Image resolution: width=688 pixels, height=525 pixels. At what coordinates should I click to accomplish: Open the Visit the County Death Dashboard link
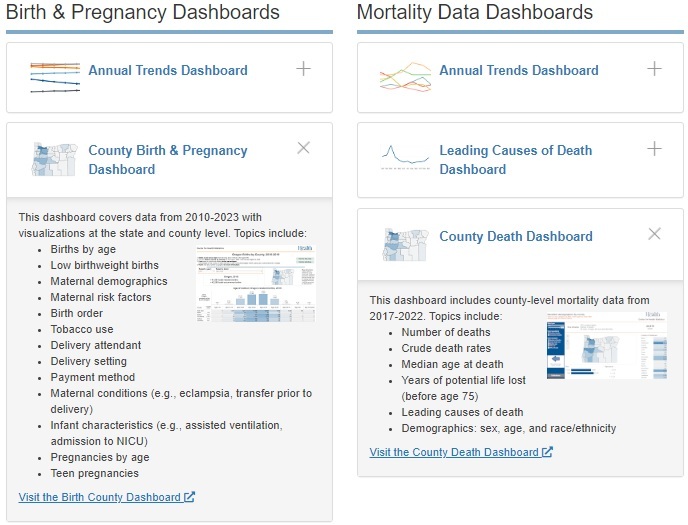point(454,452)
